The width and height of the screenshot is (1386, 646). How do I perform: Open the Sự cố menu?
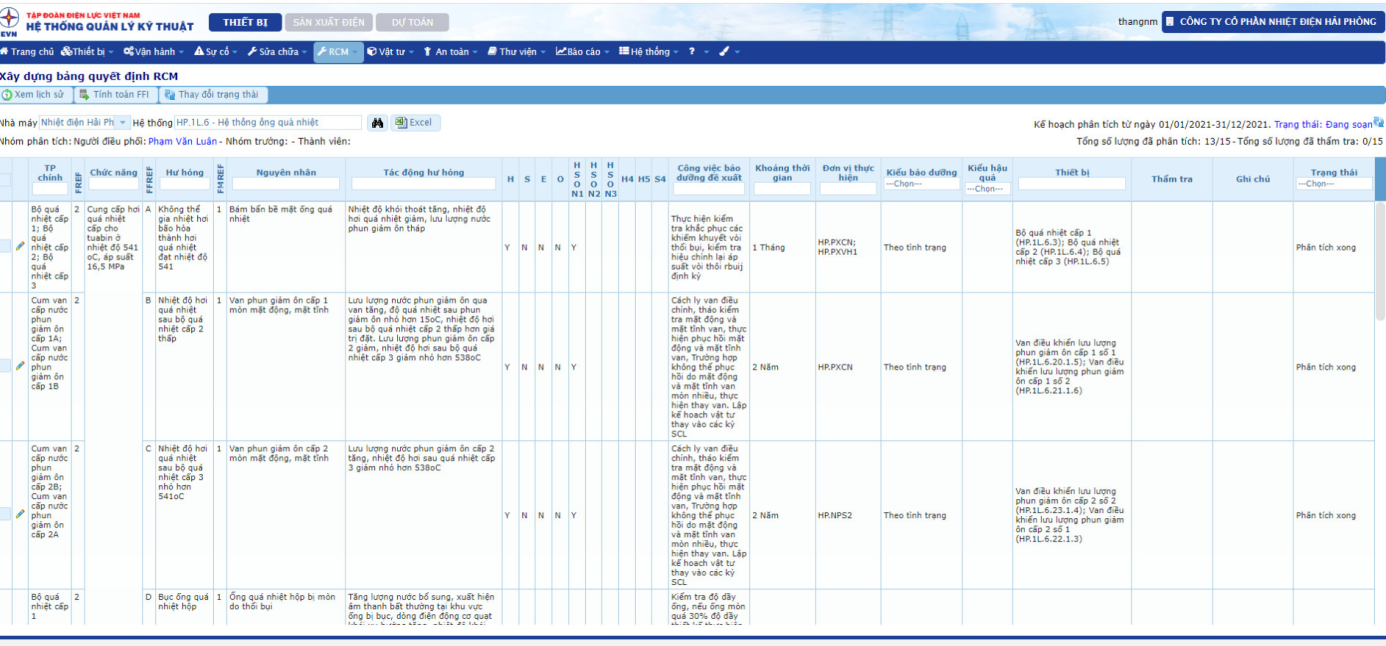[x=216, y=52]
